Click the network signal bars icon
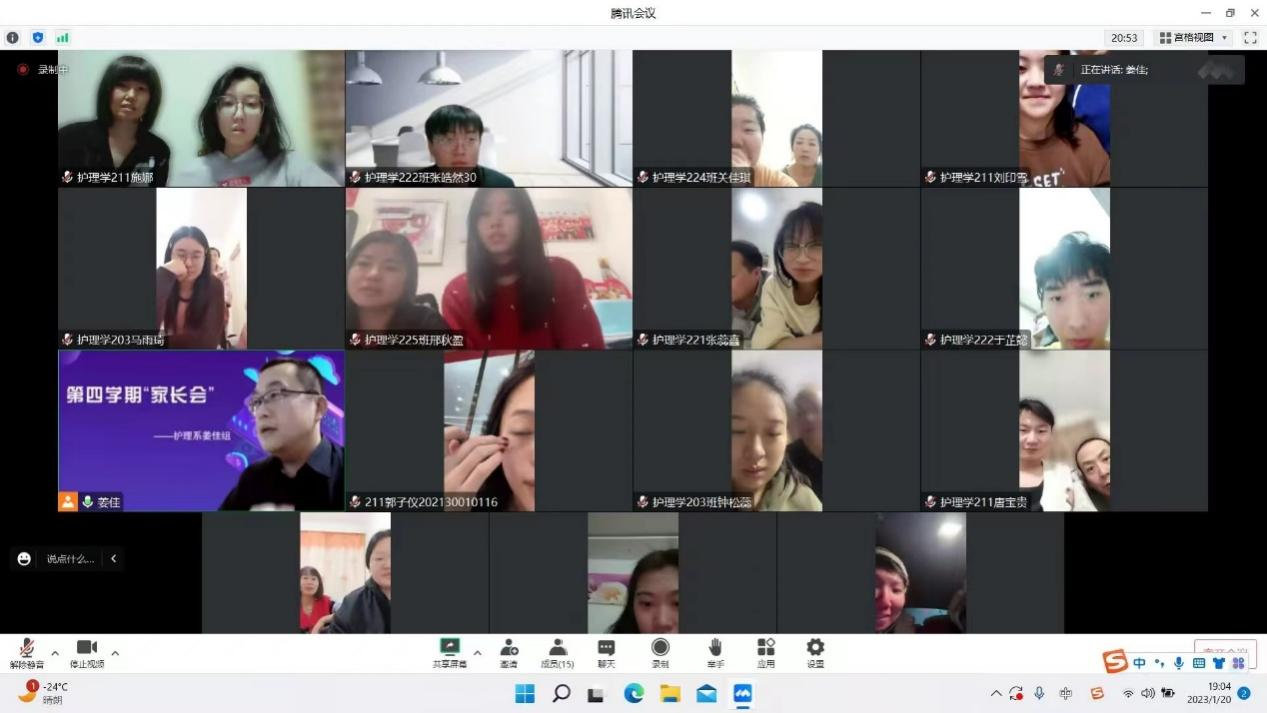Screen dimensions: 1267x713 click(63, 38)
